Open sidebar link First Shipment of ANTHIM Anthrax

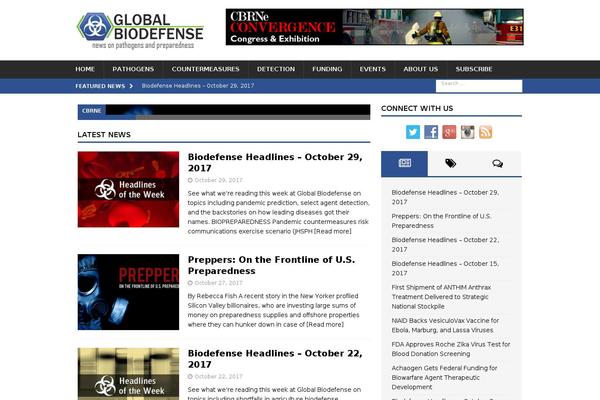point(441,297)
